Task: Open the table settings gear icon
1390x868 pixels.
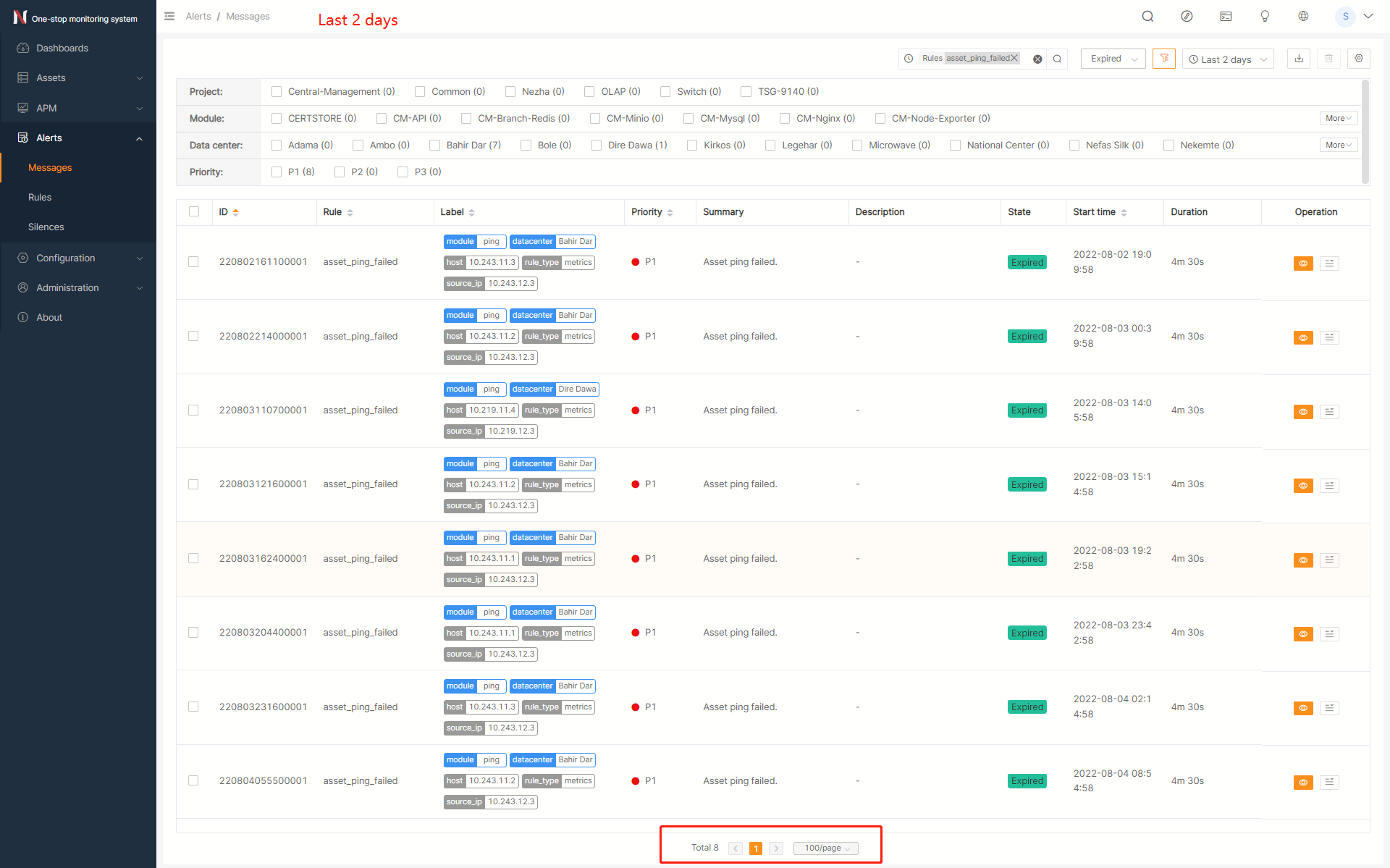Action: tap(1359, 59)
